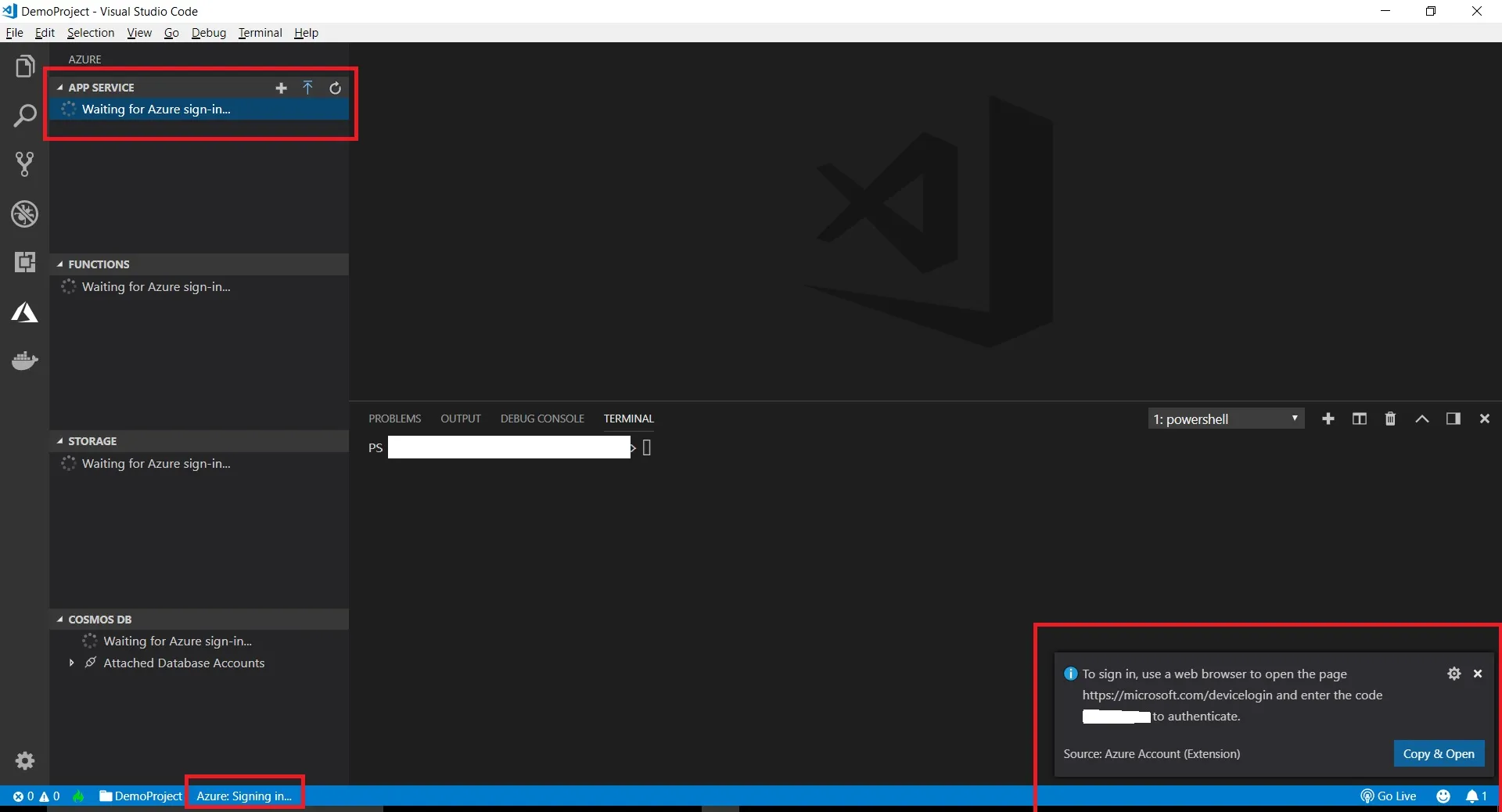Click the VS Code logo in title bar
The image size is (1502, 812).
tap(10, 11)
